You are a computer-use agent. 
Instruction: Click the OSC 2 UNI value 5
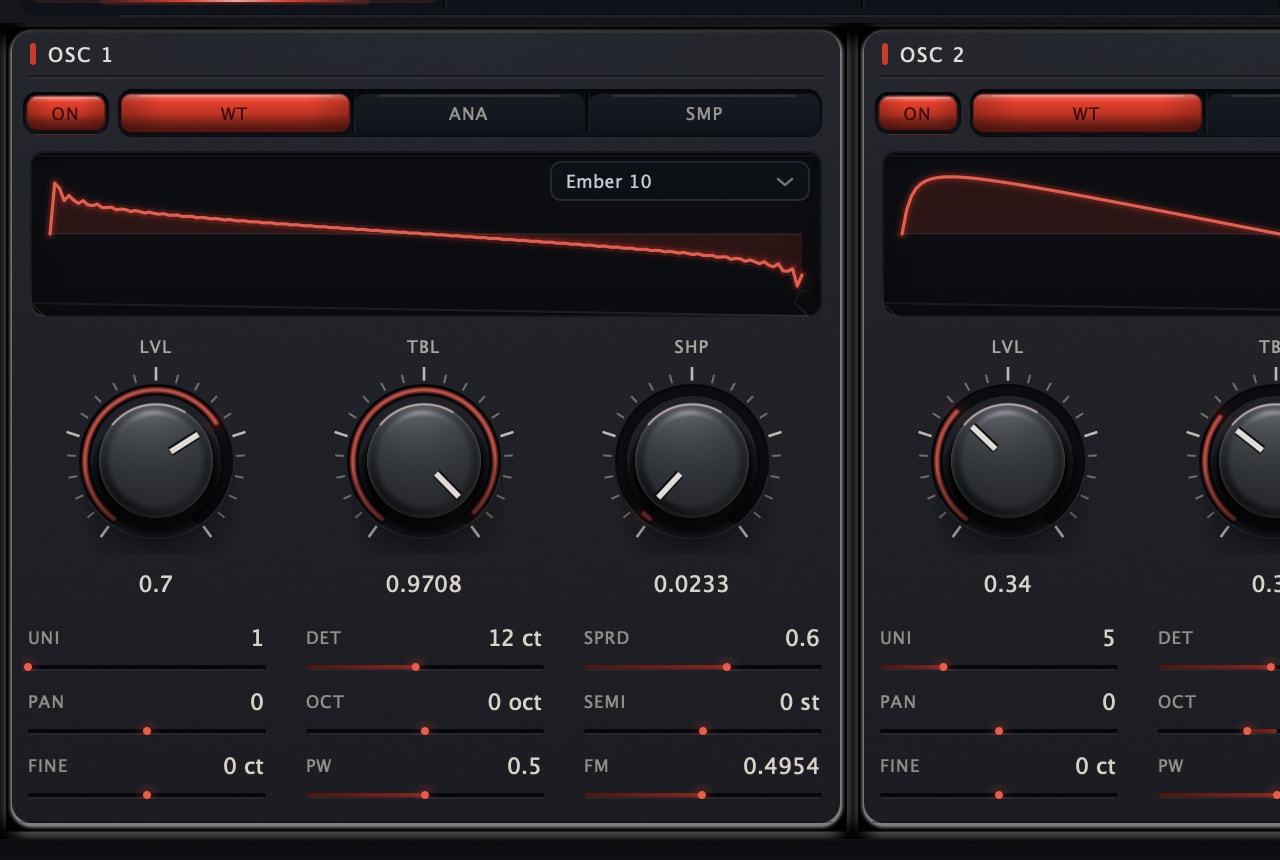(1108, 638)
